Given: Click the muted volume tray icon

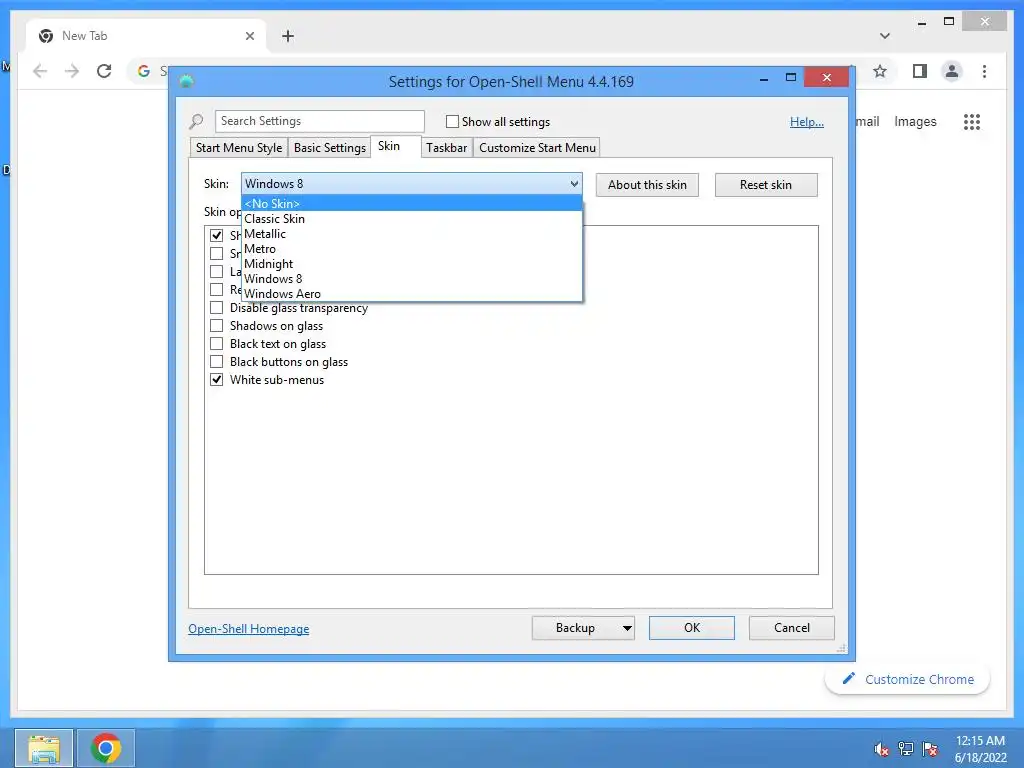Looking at the screenshot, I should 881,749.
